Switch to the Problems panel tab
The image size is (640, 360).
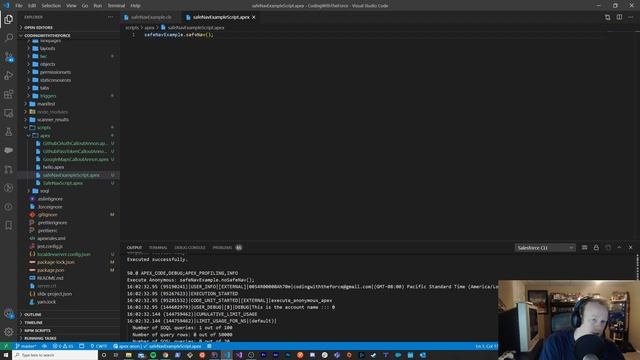[x=227, y=248]
